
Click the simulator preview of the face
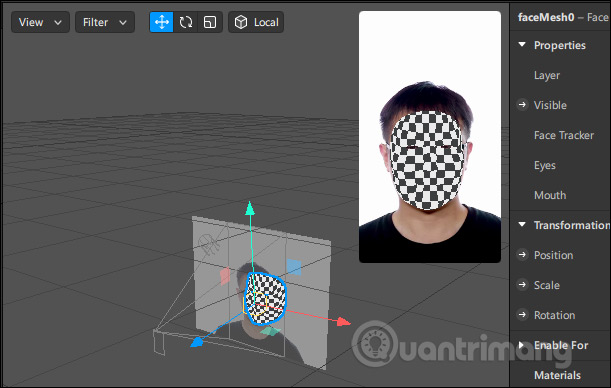tap(430, 137)
